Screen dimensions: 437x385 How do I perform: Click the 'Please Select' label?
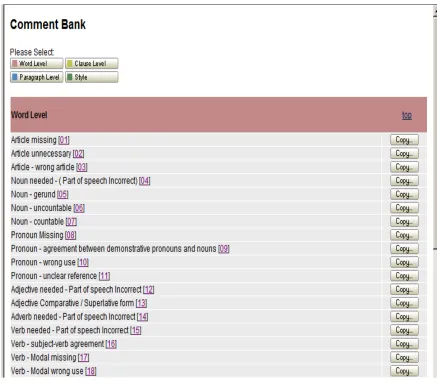[x=32, y=52]
